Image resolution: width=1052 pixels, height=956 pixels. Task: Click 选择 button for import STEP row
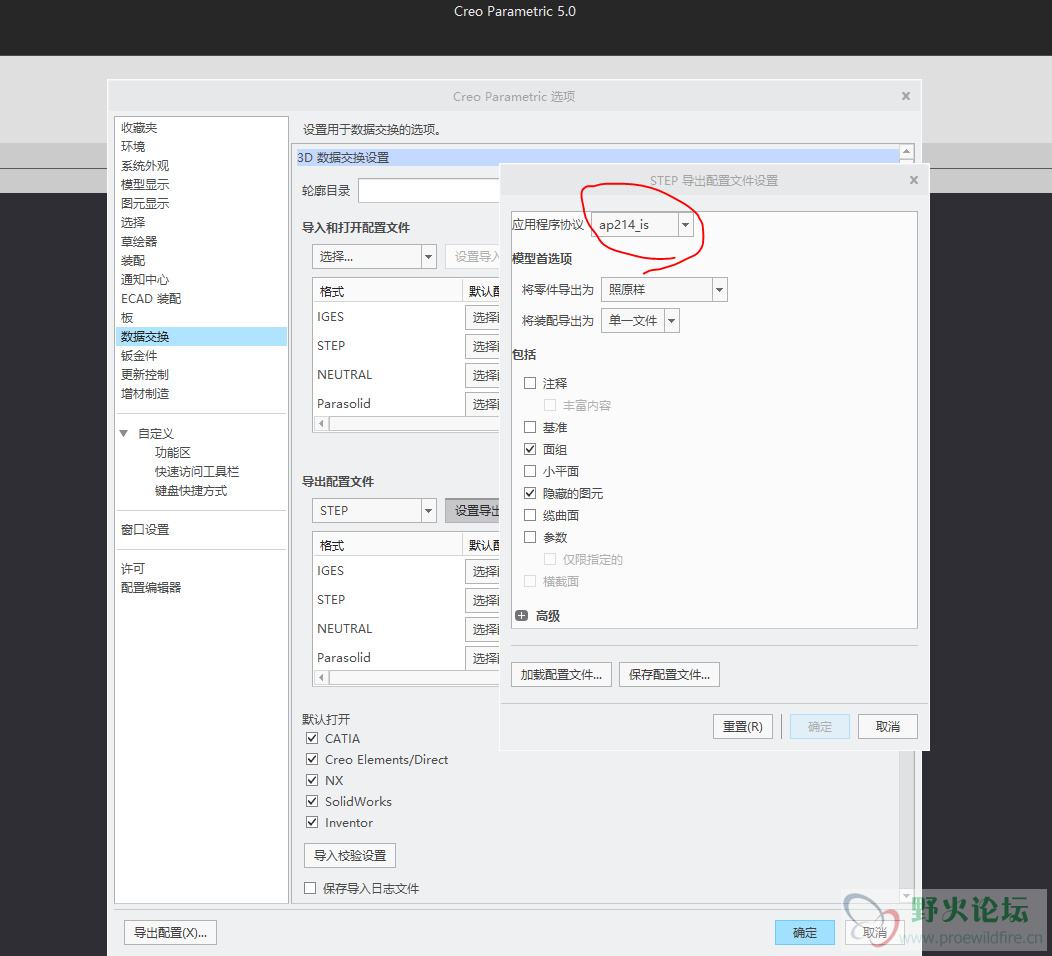[482, 346]
